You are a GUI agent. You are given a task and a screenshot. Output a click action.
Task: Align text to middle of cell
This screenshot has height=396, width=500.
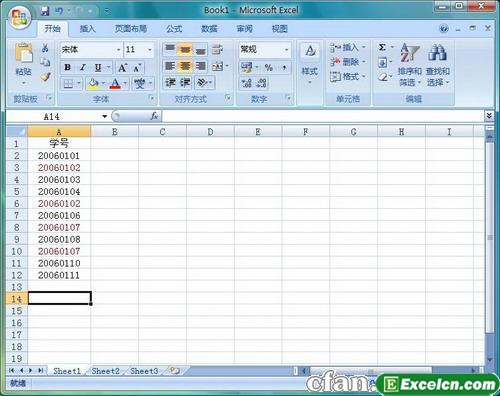(185, 49)
